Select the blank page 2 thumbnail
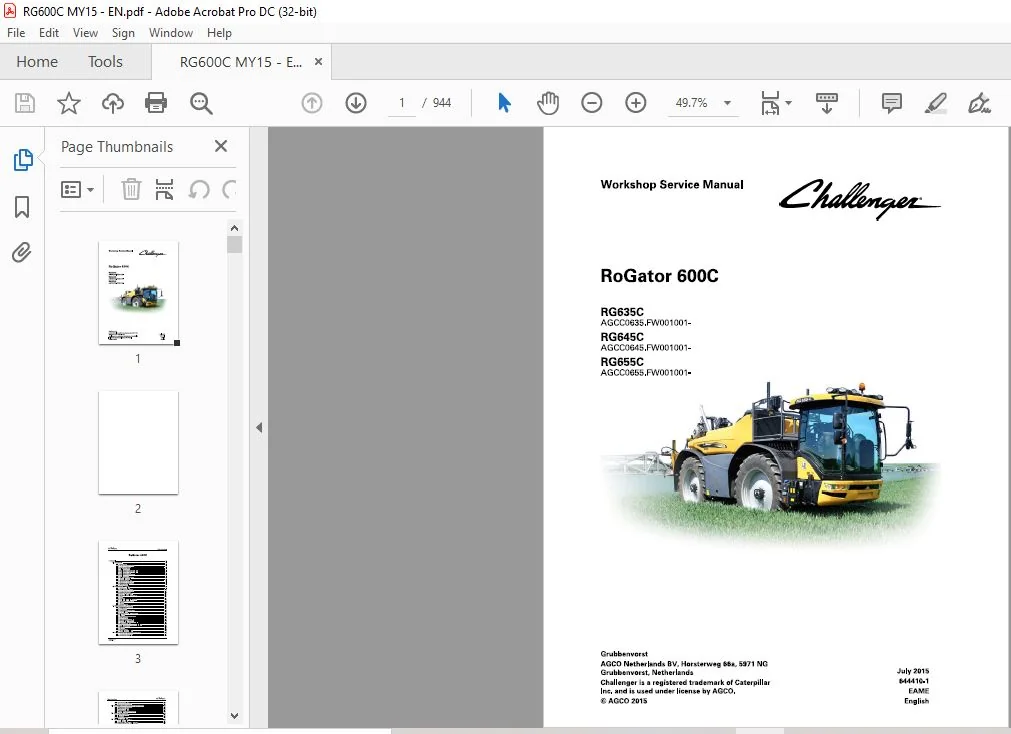 [x=138, y=442]
